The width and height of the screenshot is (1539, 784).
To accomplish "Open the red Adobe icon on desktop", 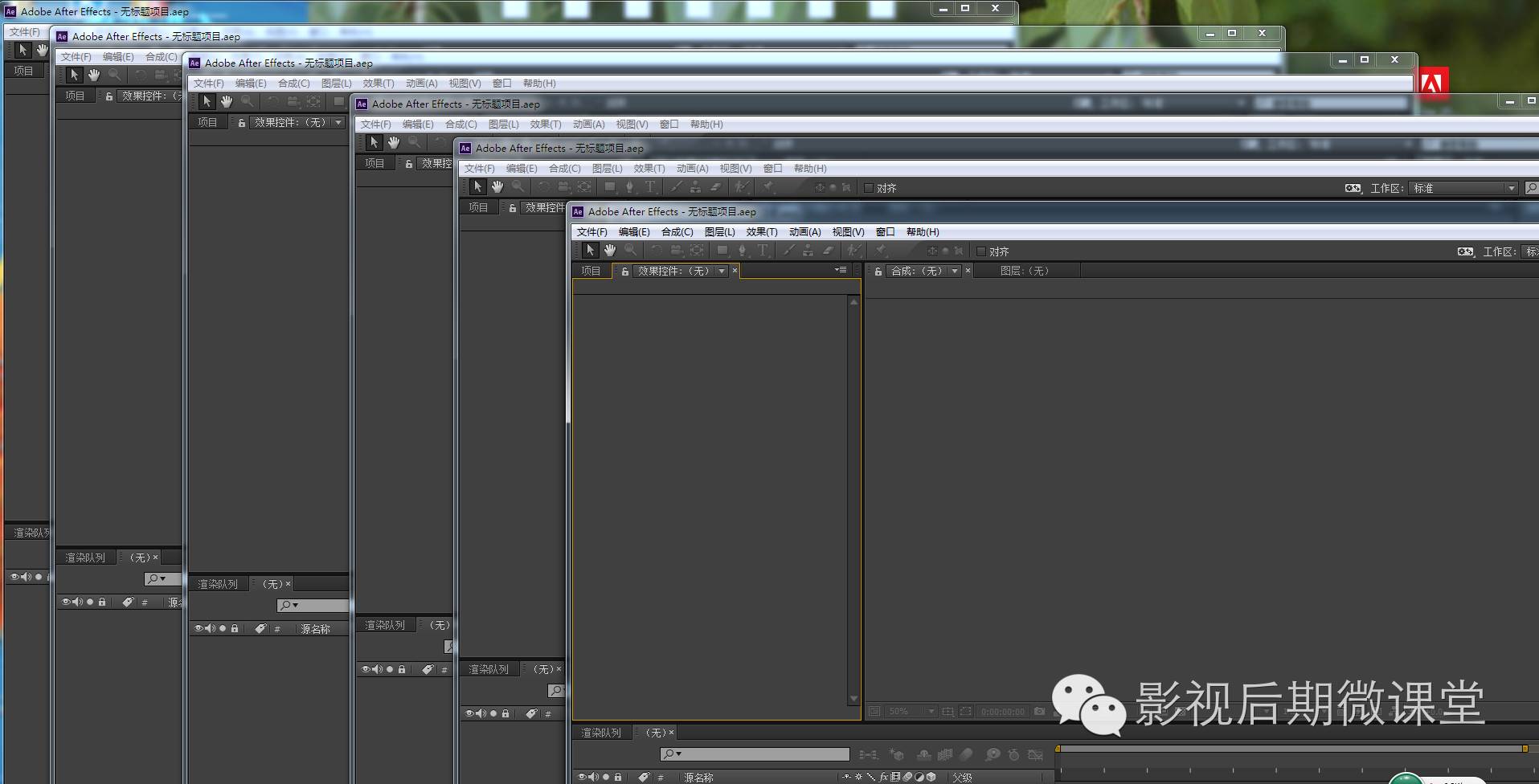I will coord(1433,82).
